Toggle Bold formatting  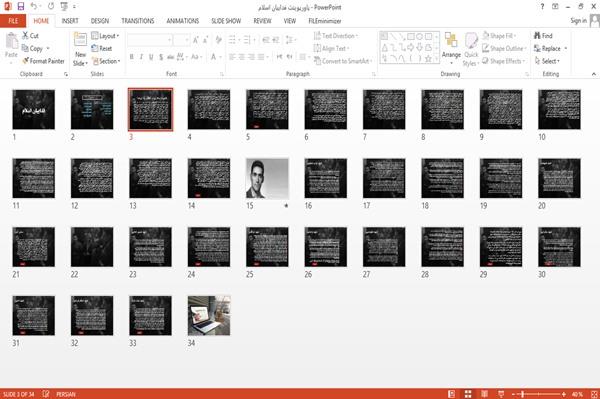click(132, 57)
